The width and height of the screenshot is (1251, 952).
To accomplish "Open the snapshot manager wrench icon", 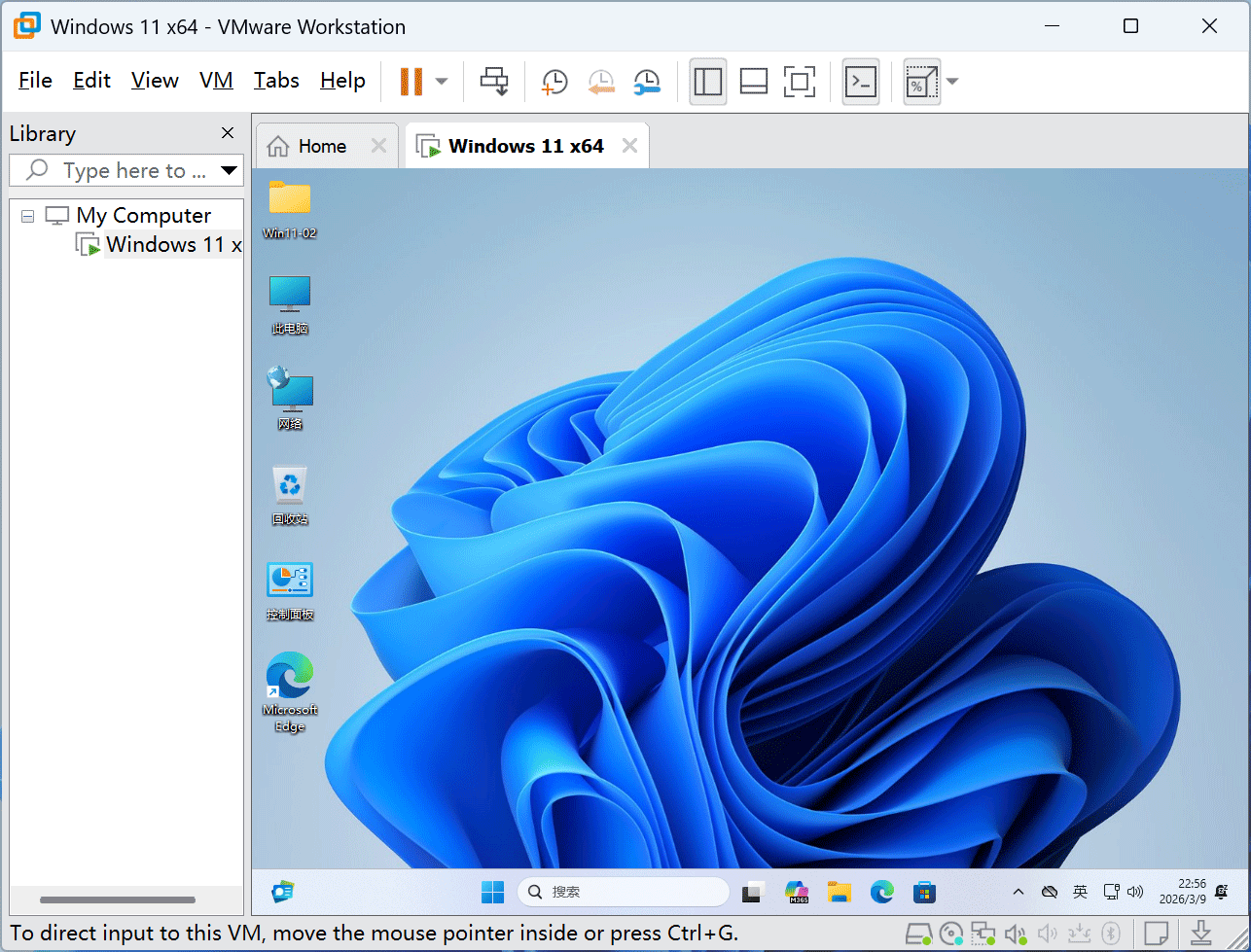I will click(647, 82).
